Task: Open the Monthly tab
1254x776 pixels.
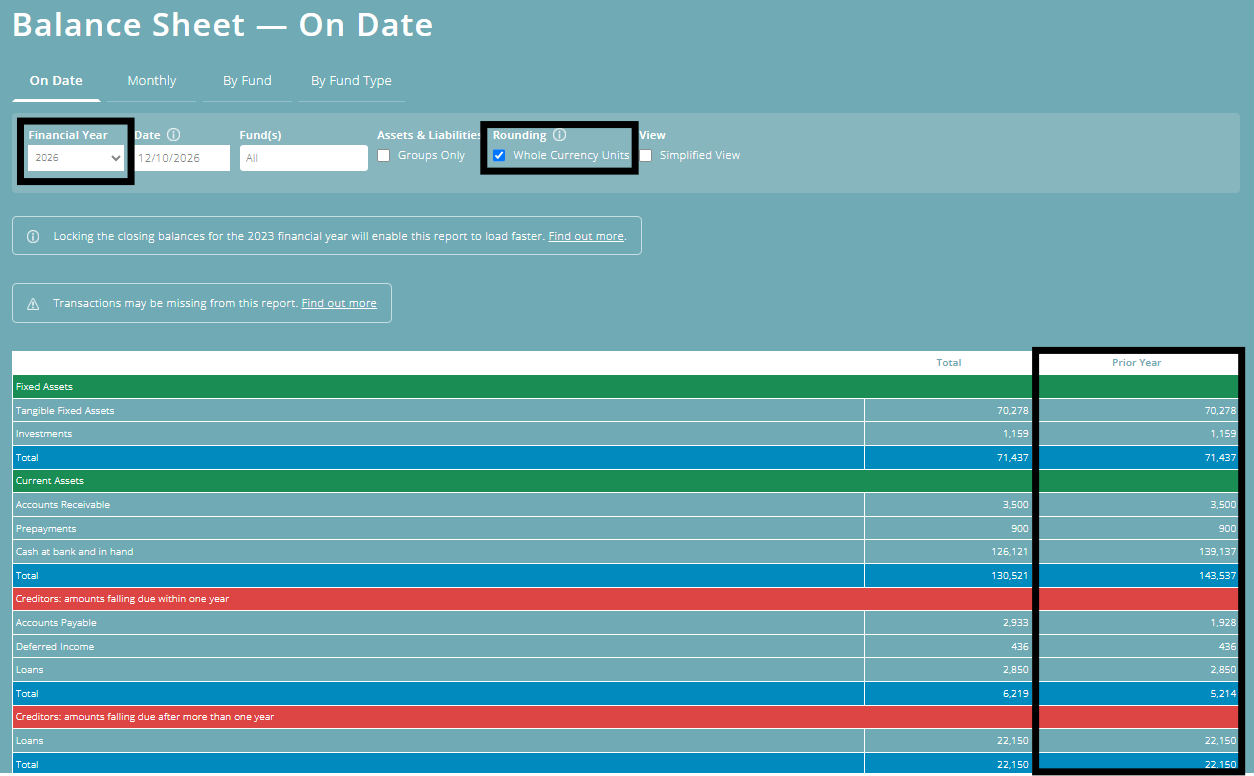Action: pos(151,81)
